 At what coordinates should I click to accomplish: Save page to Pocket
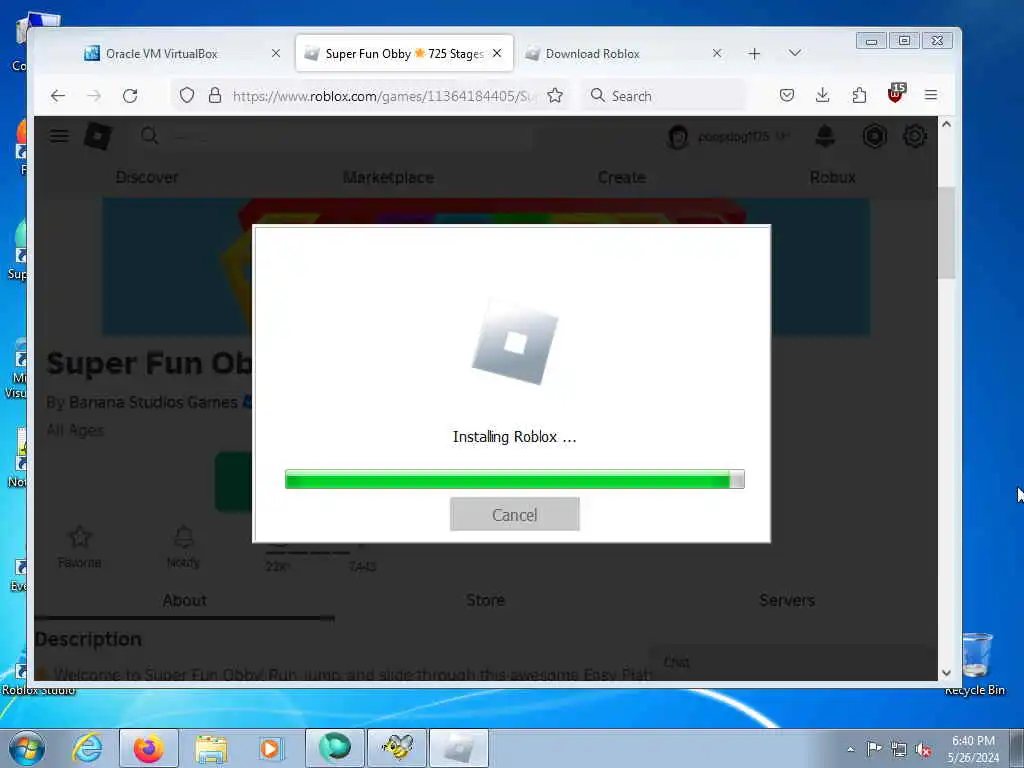[787, 95]
